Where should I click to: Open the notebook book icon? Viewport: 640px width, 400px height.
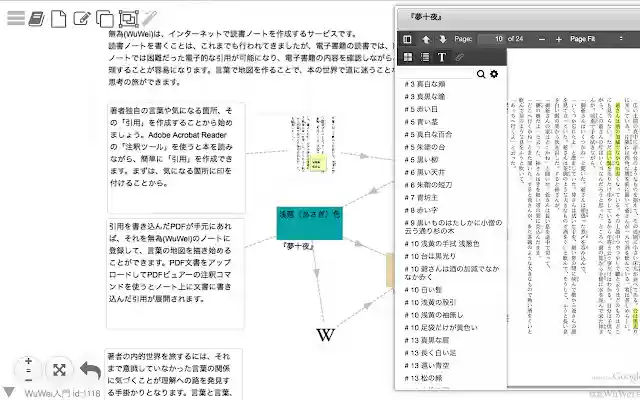pos(37,19)
